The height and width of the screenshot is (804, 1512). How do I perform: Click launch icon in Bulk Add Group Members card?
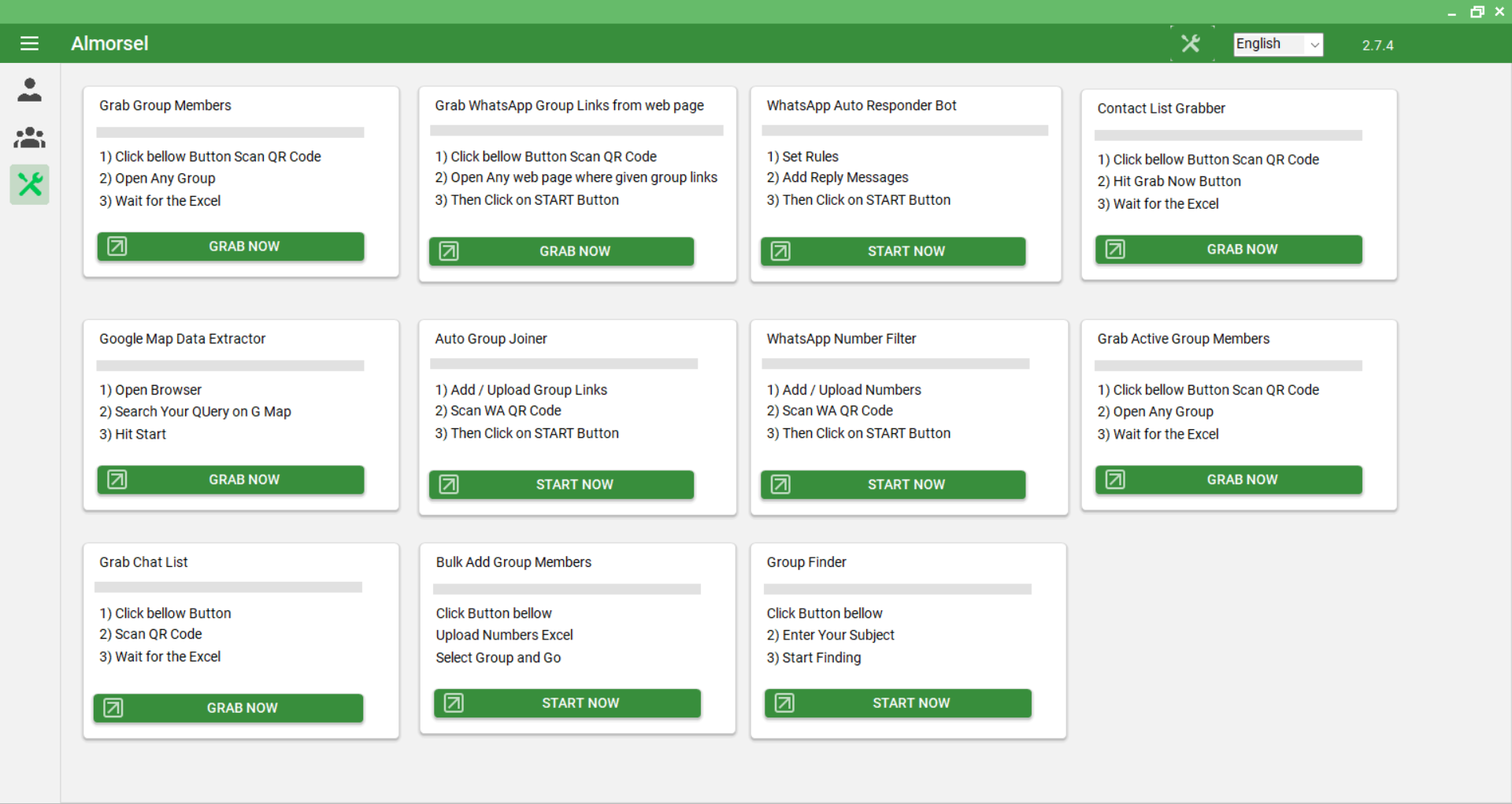click(x=454, y=702)
